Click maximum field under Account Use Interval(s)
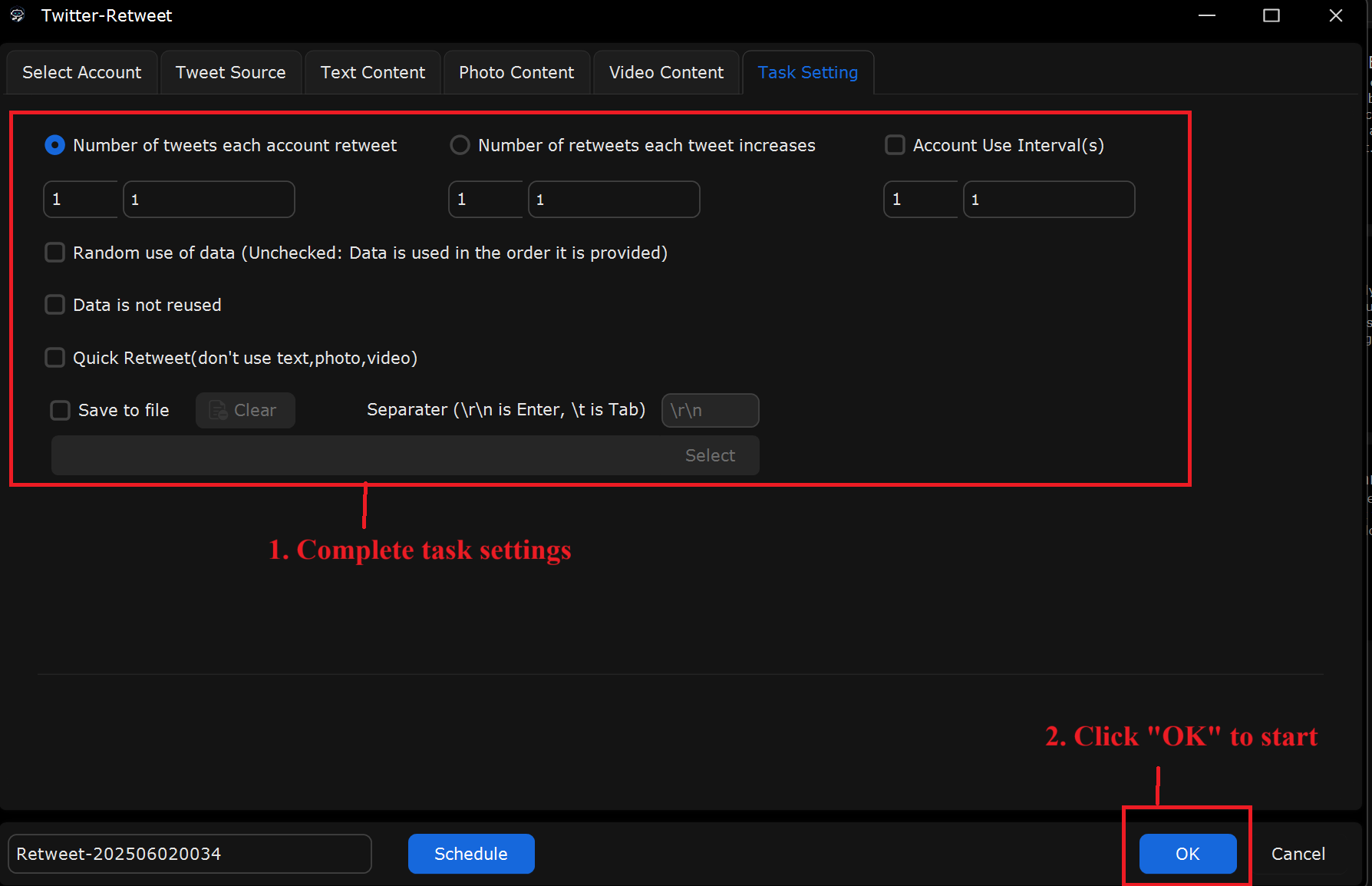The image size is (1372, 886). [x=1049, y=200]
